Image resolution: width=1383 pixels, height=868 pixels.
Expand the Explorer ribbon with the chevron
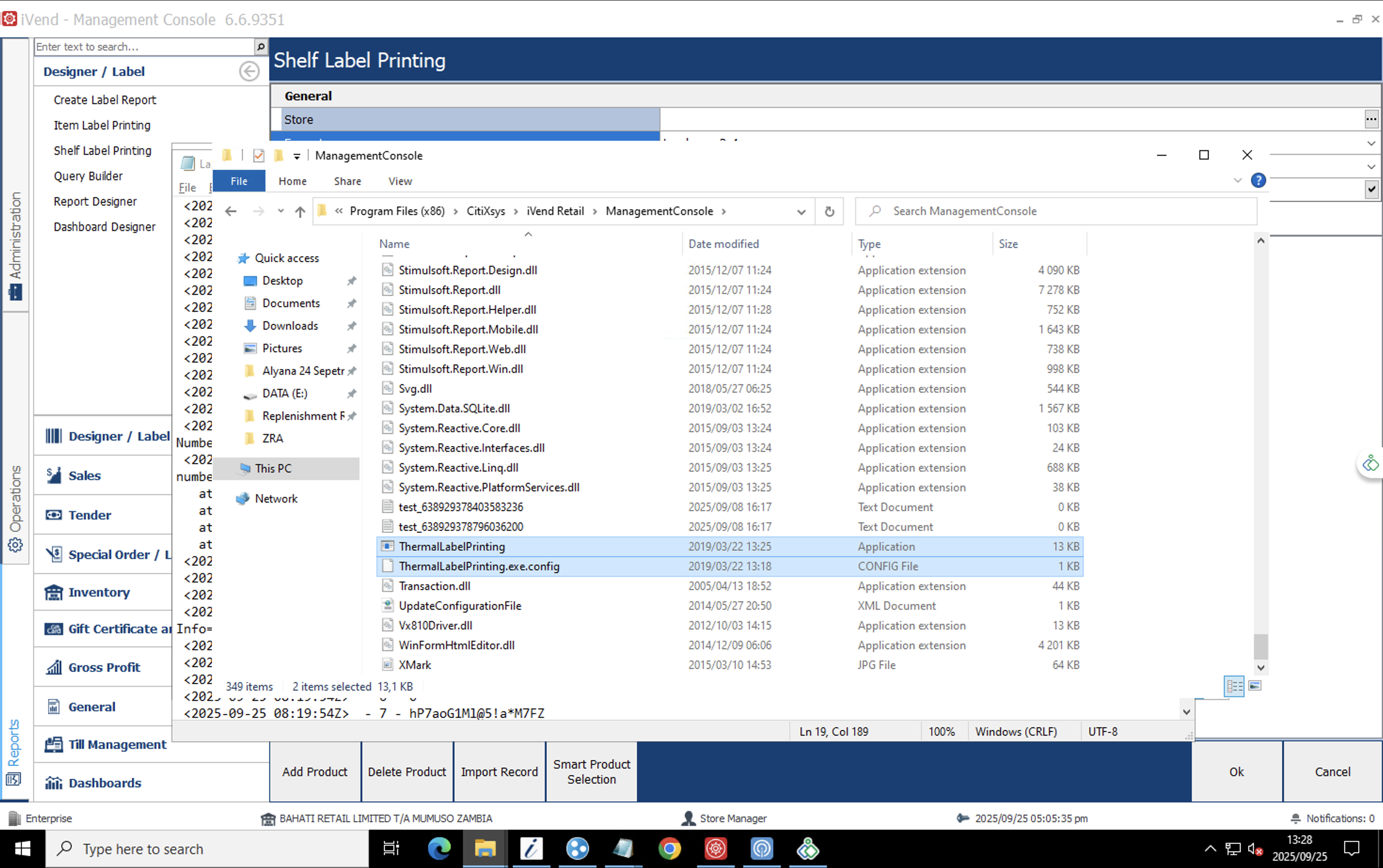point(1237,181)
